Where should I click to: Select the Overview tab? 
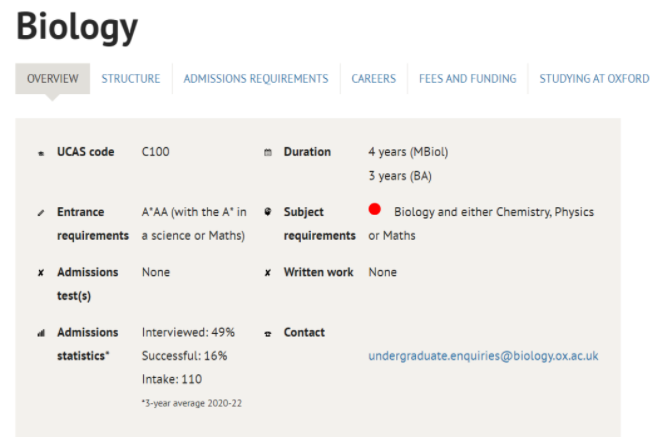[53, 79]
